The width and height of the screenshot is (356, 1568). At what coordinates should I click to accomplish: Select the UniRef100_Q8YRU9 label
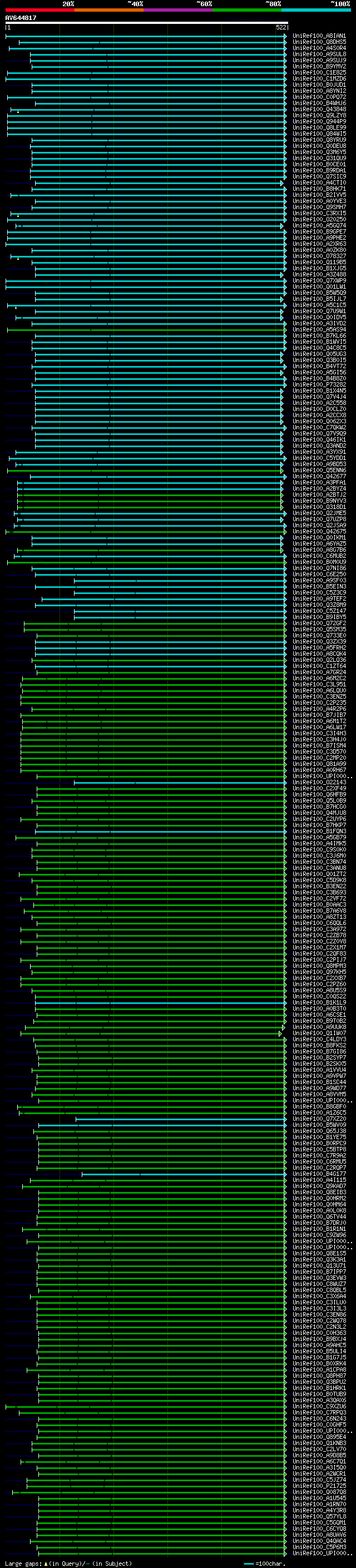pyautogui.click(x=319, y=140)
